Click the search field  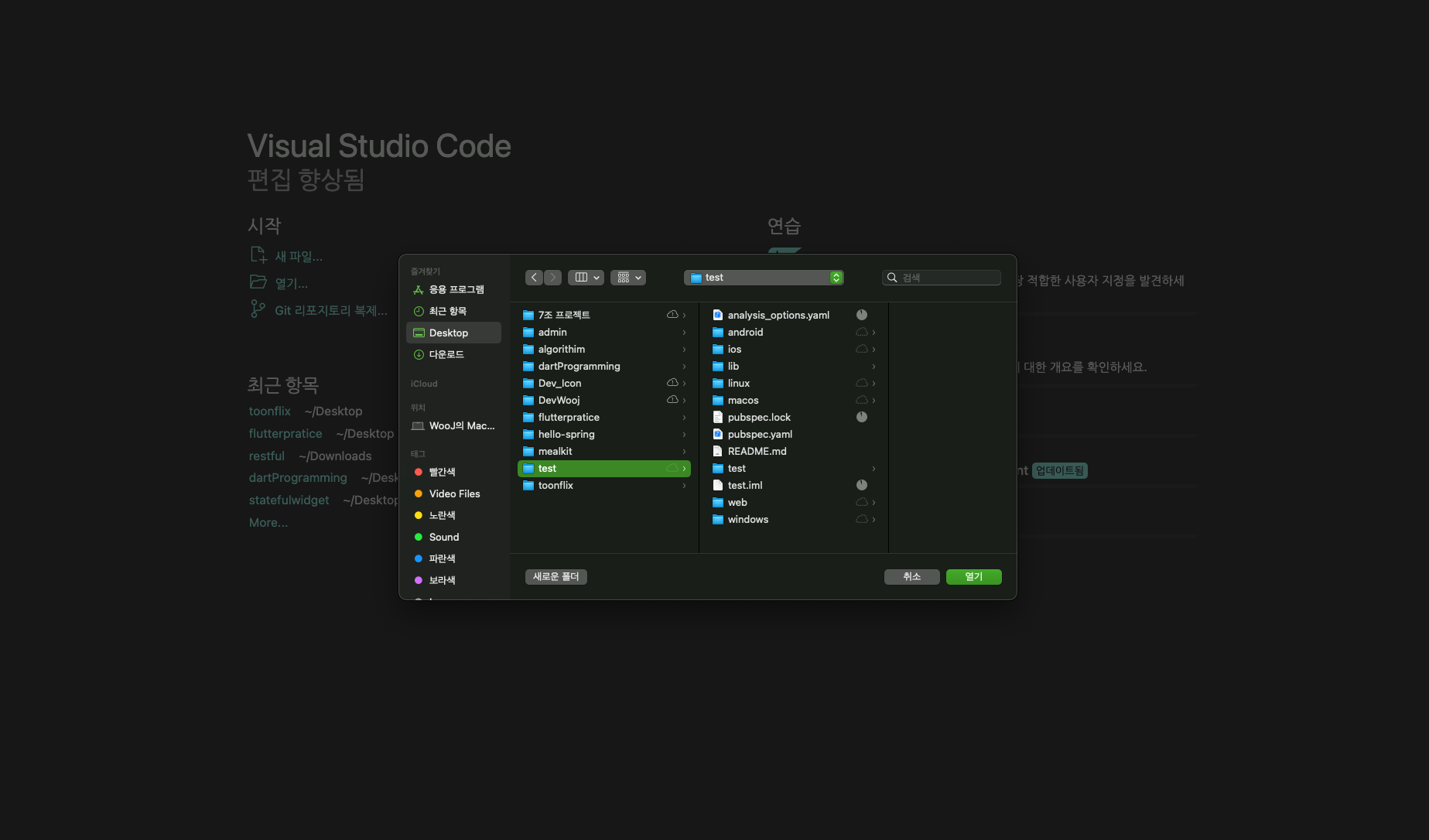941,278
